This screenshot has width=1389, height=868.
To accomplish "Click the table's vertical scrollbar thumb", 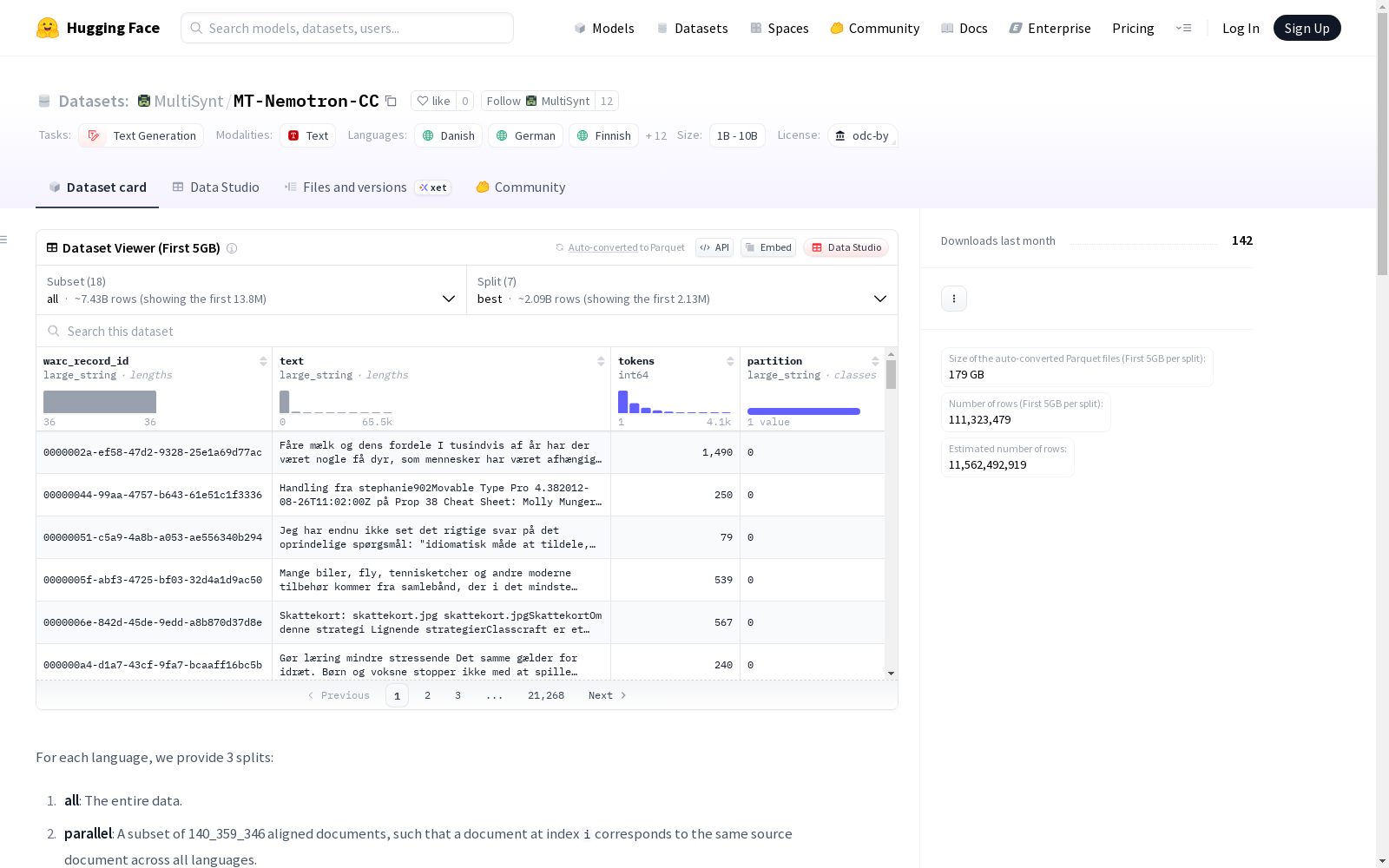I will click(x=891, y=375).
